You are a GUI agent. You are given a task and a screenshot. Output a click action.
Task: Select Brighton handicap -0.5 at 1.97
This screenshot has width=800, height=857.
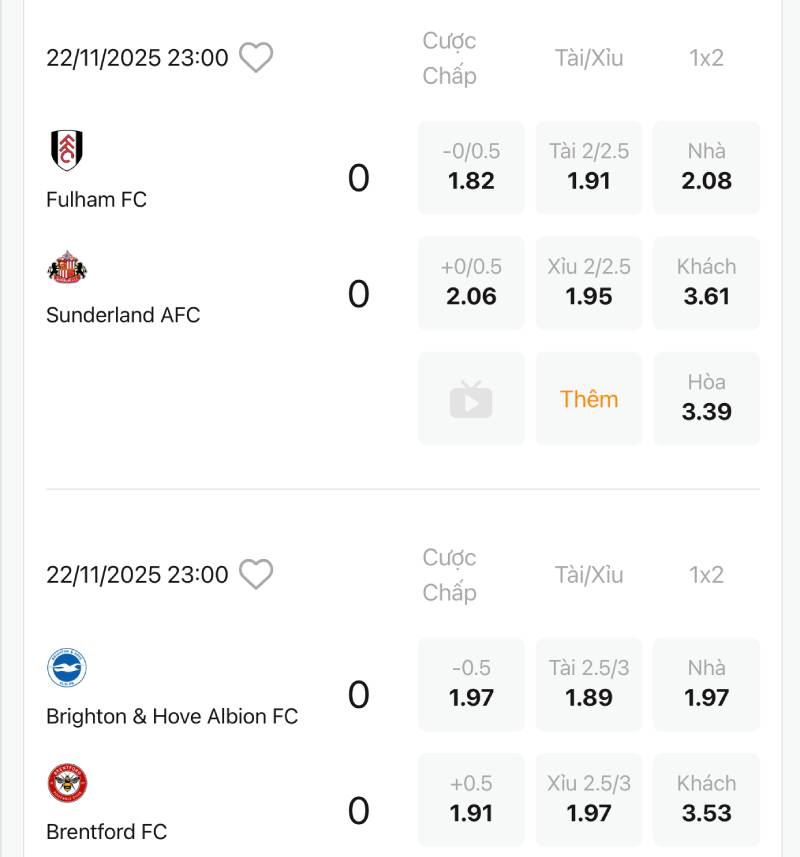(471, 684)
